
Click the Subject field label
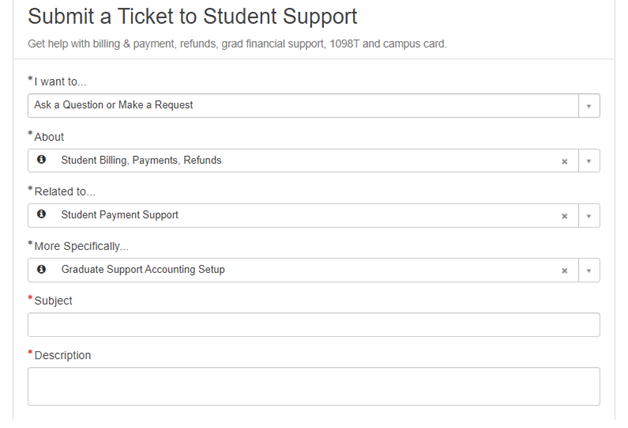[53, 300]
